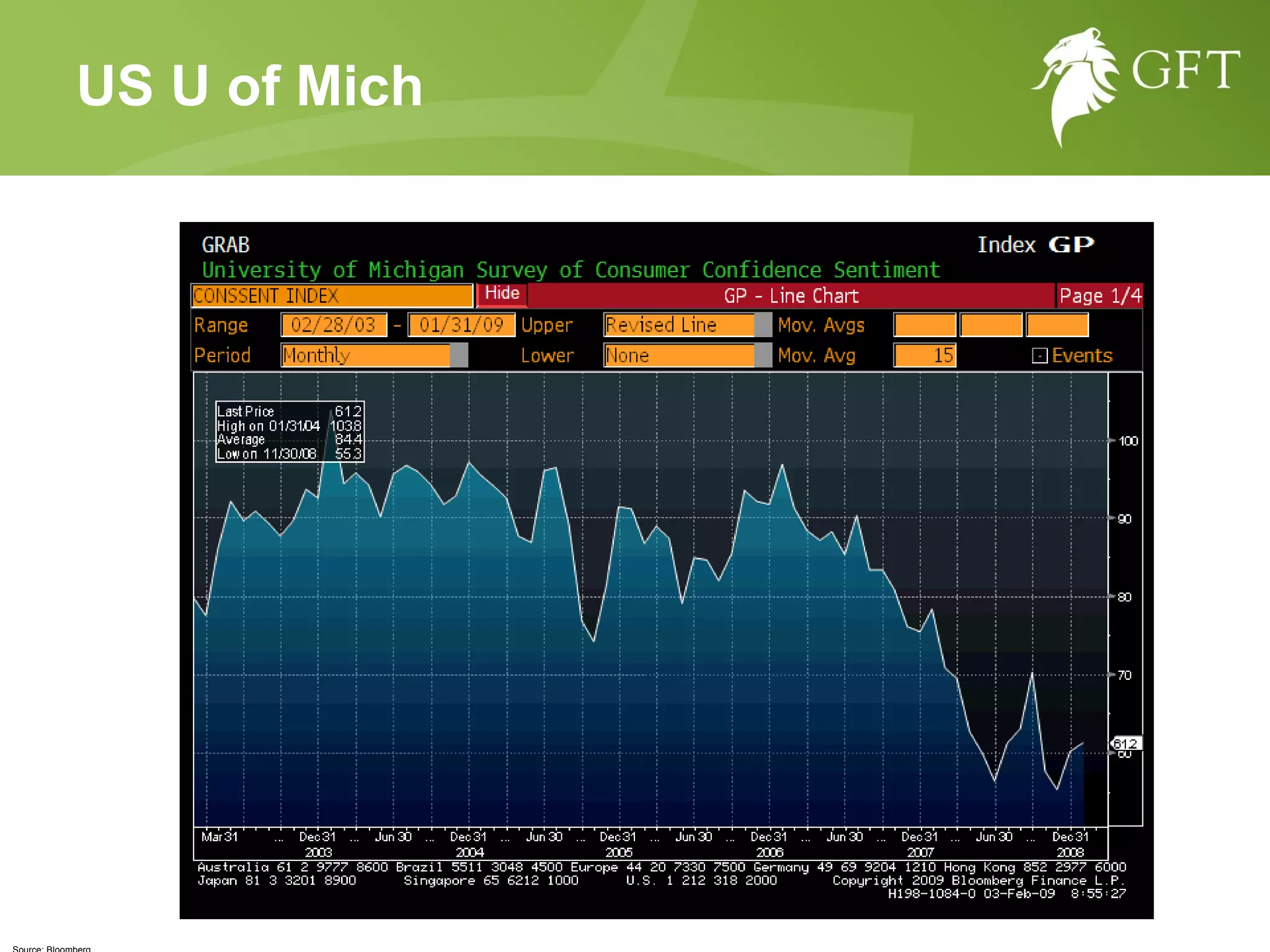Click the GP - Line Chart title bar
Viewport: 1270px width, 952px height.
coord(791,296)
